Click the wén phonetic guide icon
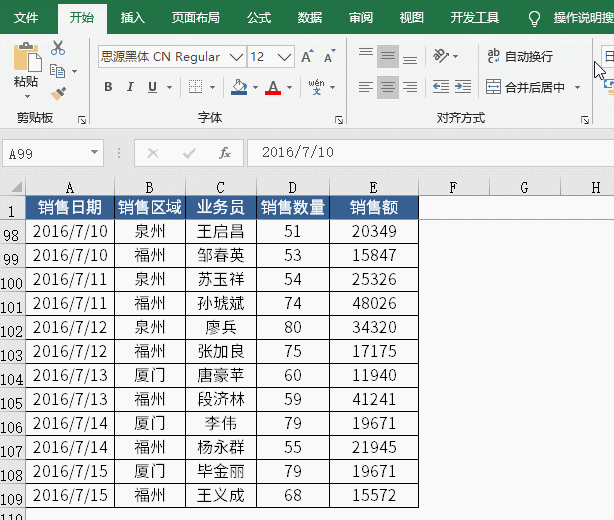 pos(316,87)
